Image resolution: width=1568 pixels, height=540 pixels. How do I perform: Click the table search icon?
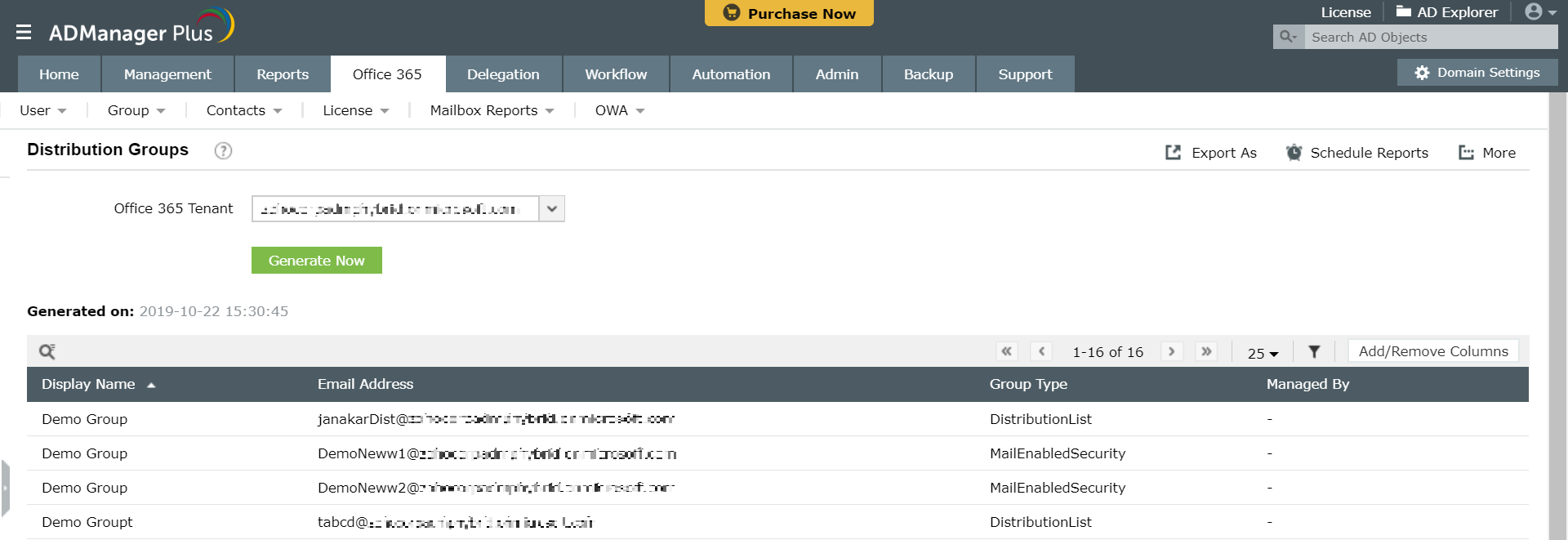[47, 351]
